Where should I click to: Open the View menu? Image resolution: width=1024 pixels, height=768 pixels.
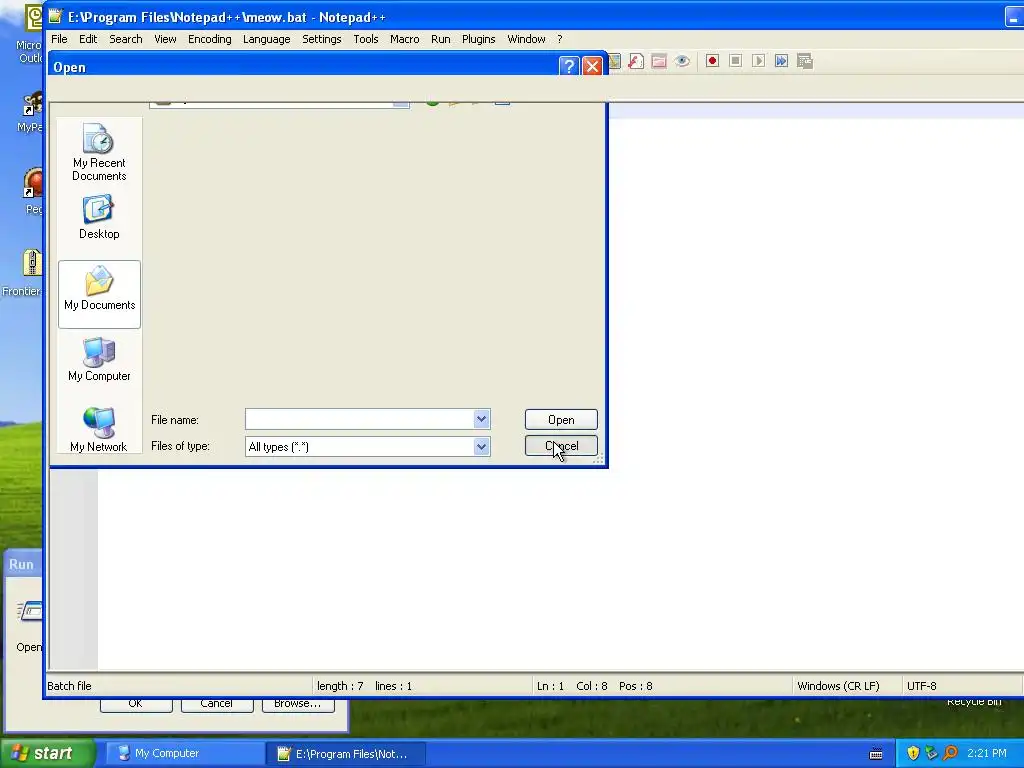[165, 39]
